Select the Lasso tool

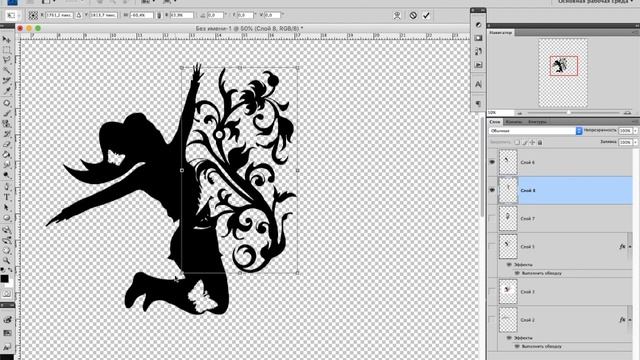[x=6, y=60]
